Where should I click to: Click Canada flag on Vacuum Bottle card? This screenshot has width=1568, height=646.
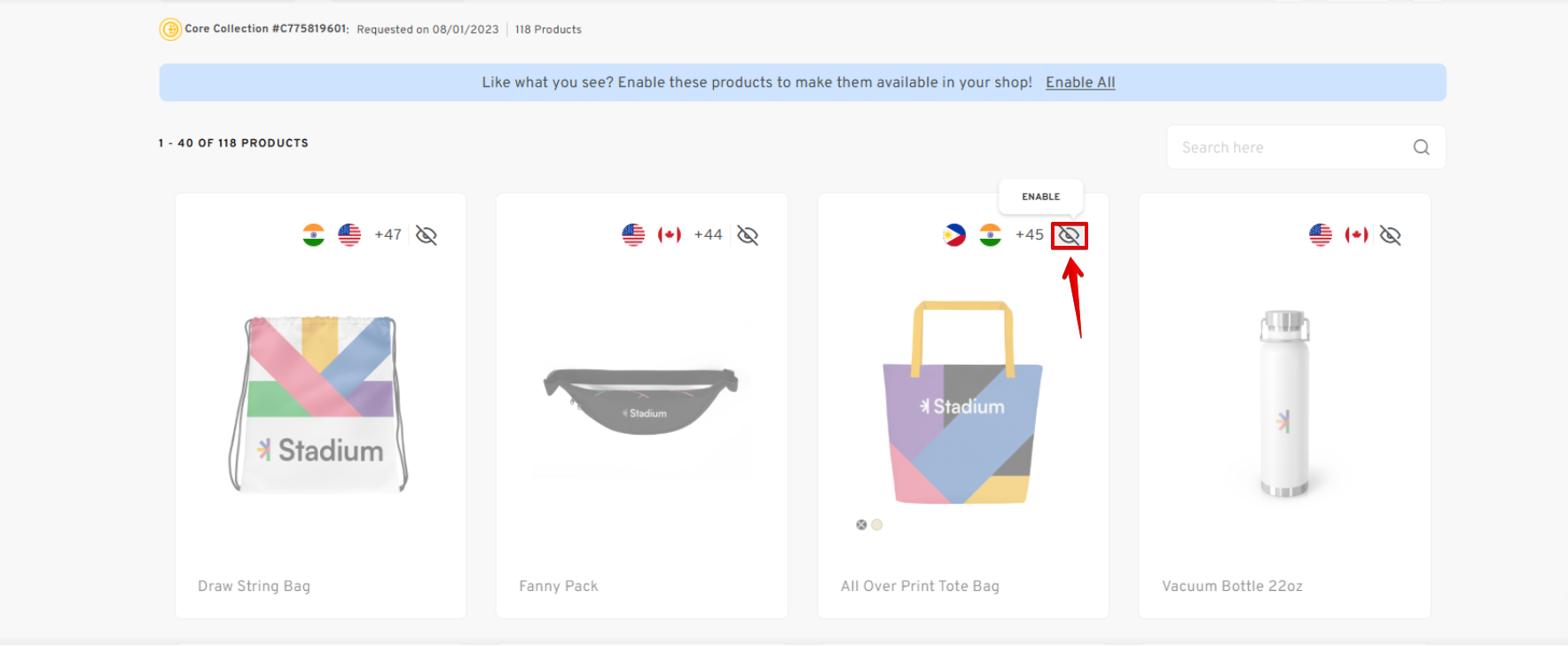pos(1356,235)
